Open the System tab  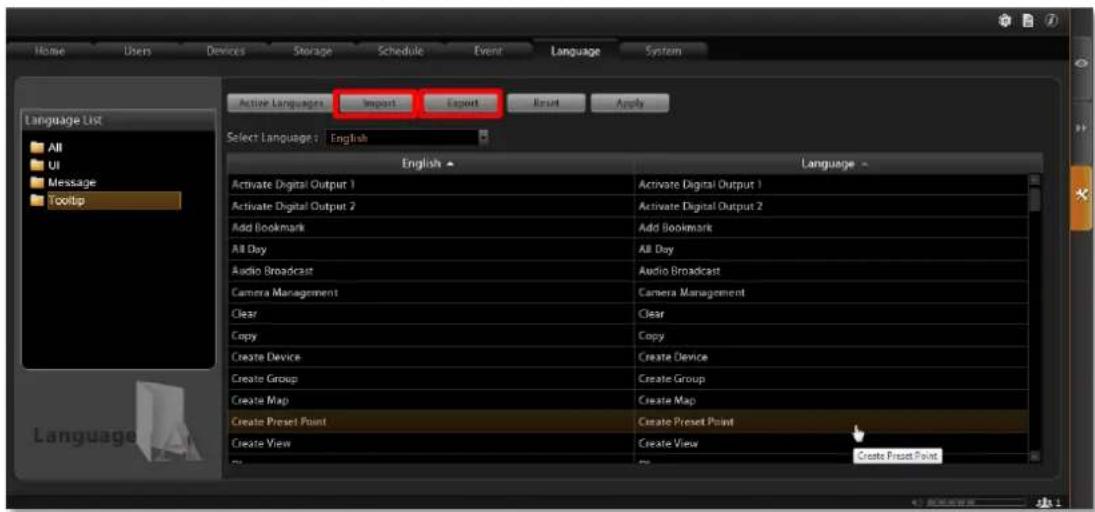pyautogui.click(x=663, y=51)
